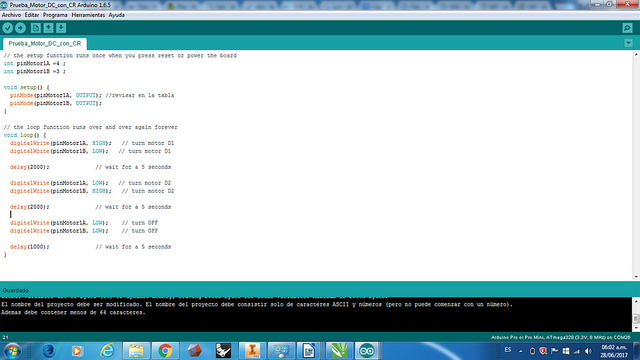Click the Windows Start button

click(x=13, y=351)
